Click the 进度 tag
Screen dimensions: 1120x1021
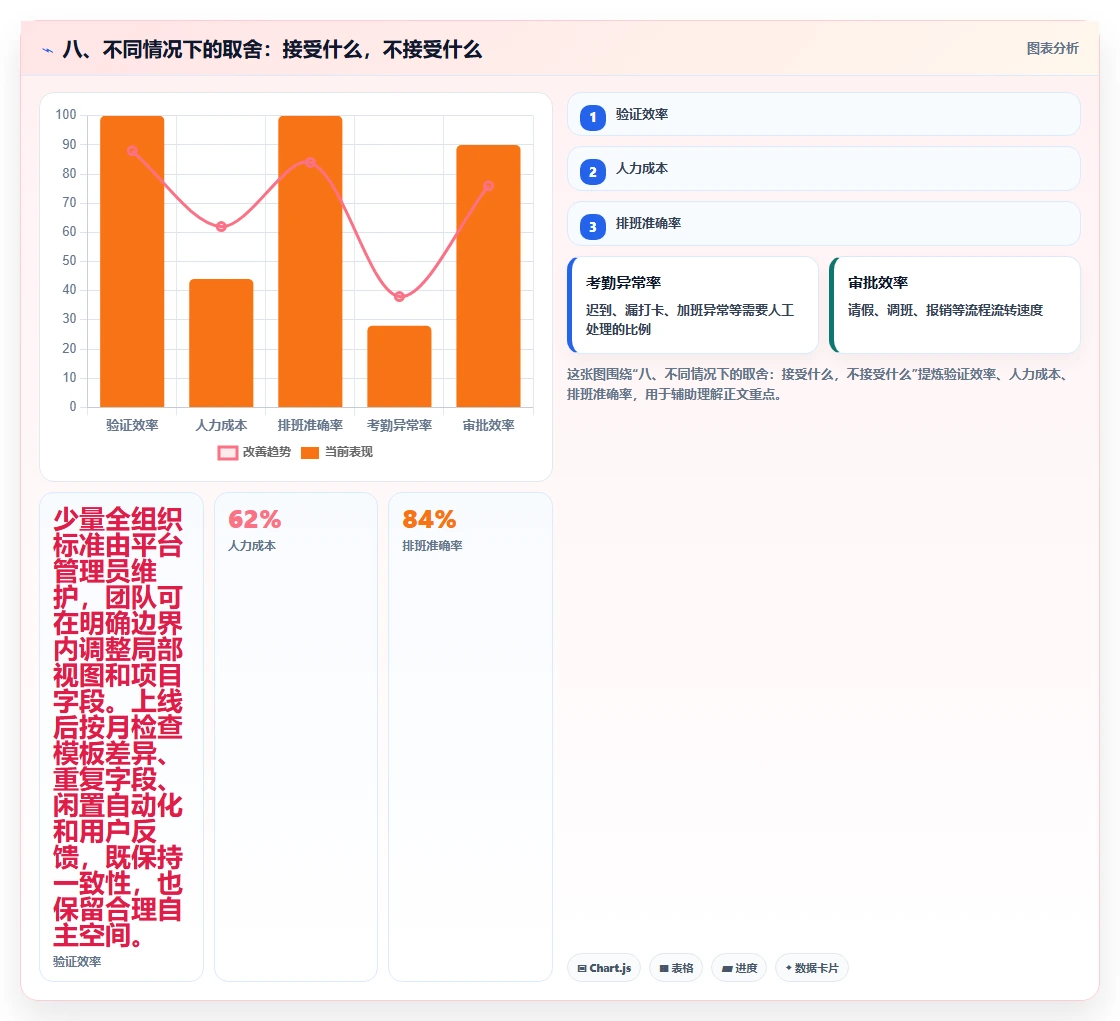click(x=739, y=968)
